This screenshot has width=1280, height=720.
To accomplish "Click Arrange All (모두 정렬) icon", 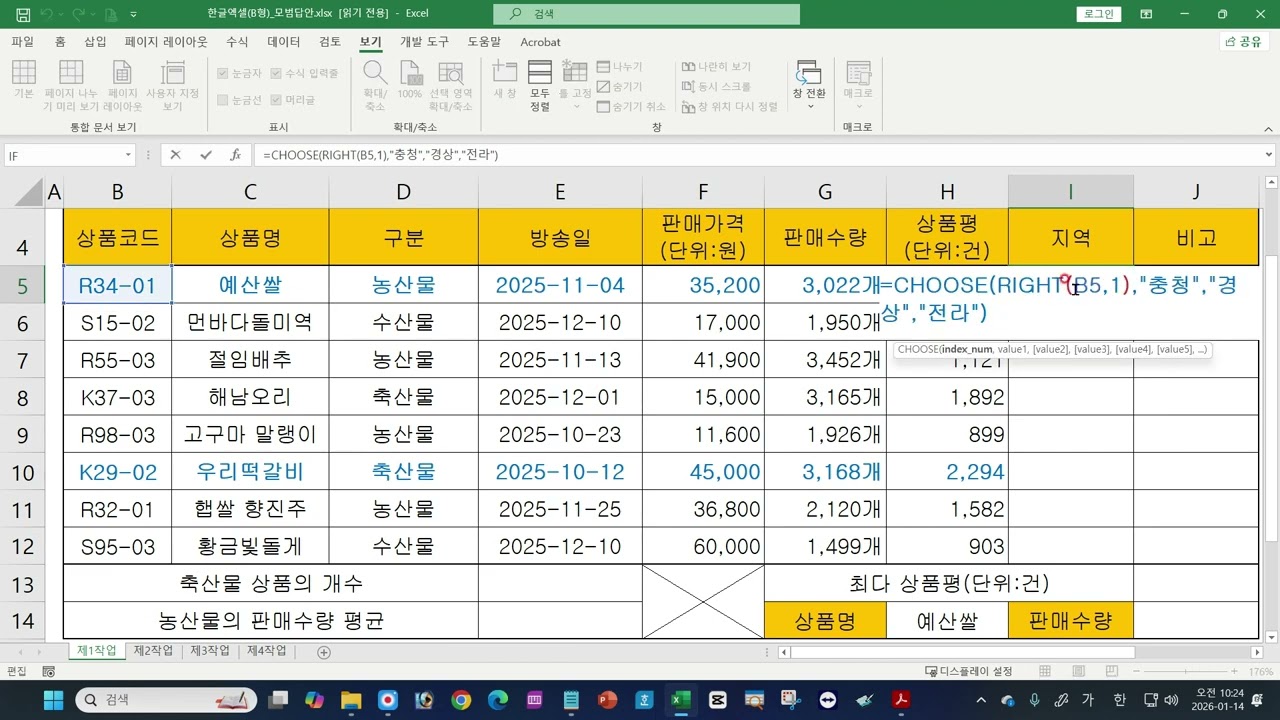I will tap(540, 85).
